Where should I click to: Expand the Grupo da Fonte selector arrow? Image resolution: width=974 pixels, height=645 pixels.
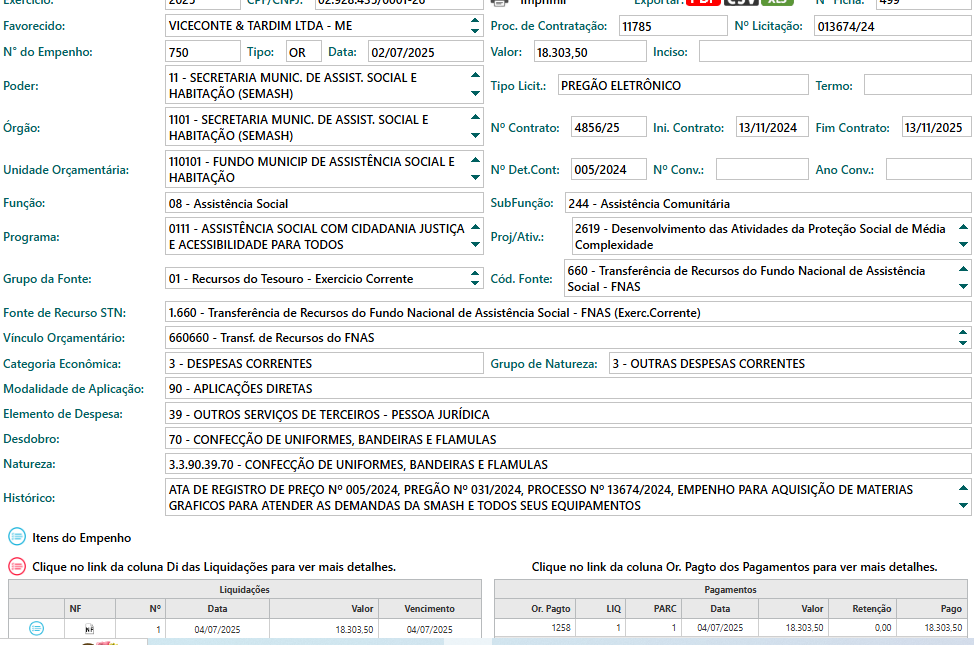(474, 278)
